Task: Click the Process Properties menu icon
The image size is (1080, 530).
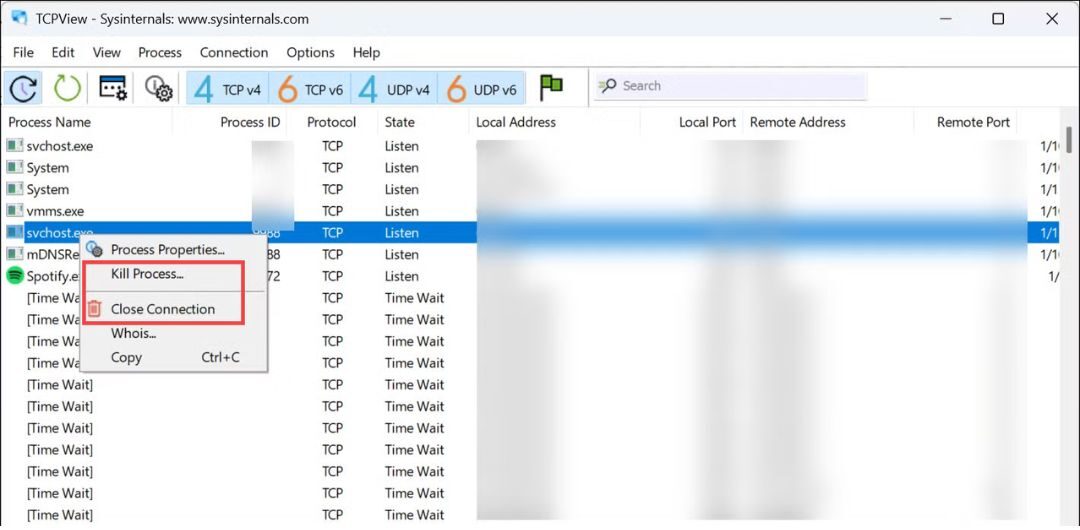Action: click(95, 249)
